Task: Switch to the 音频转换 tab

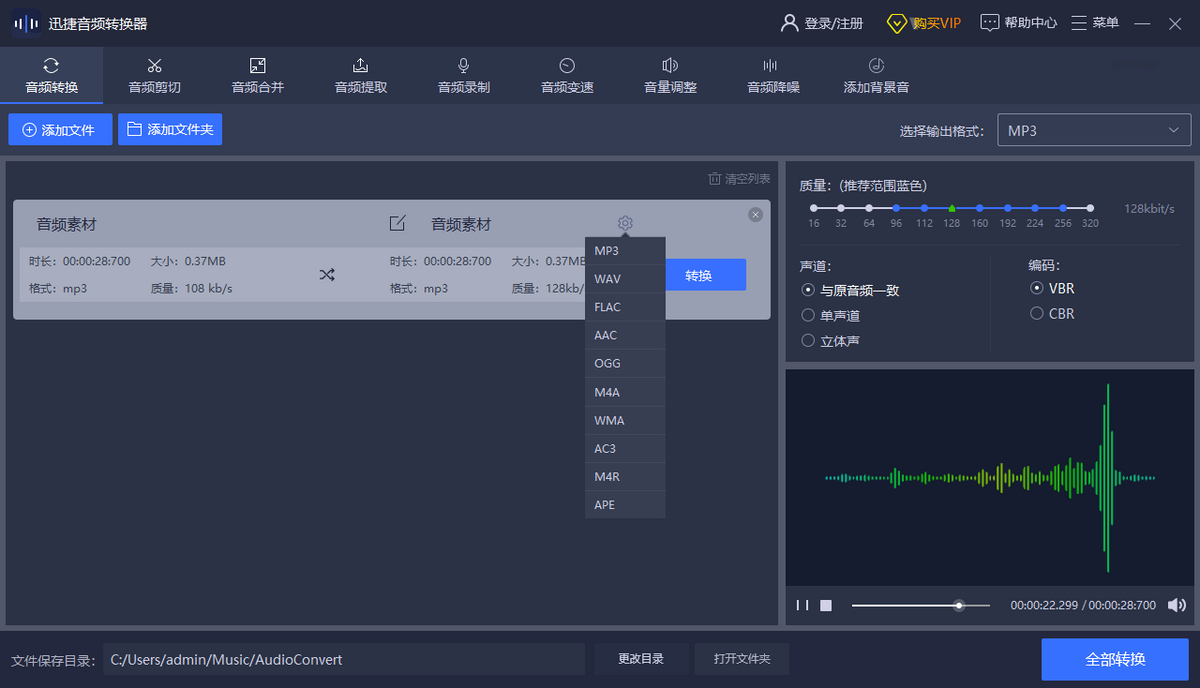Action: (x=51, y=75)
